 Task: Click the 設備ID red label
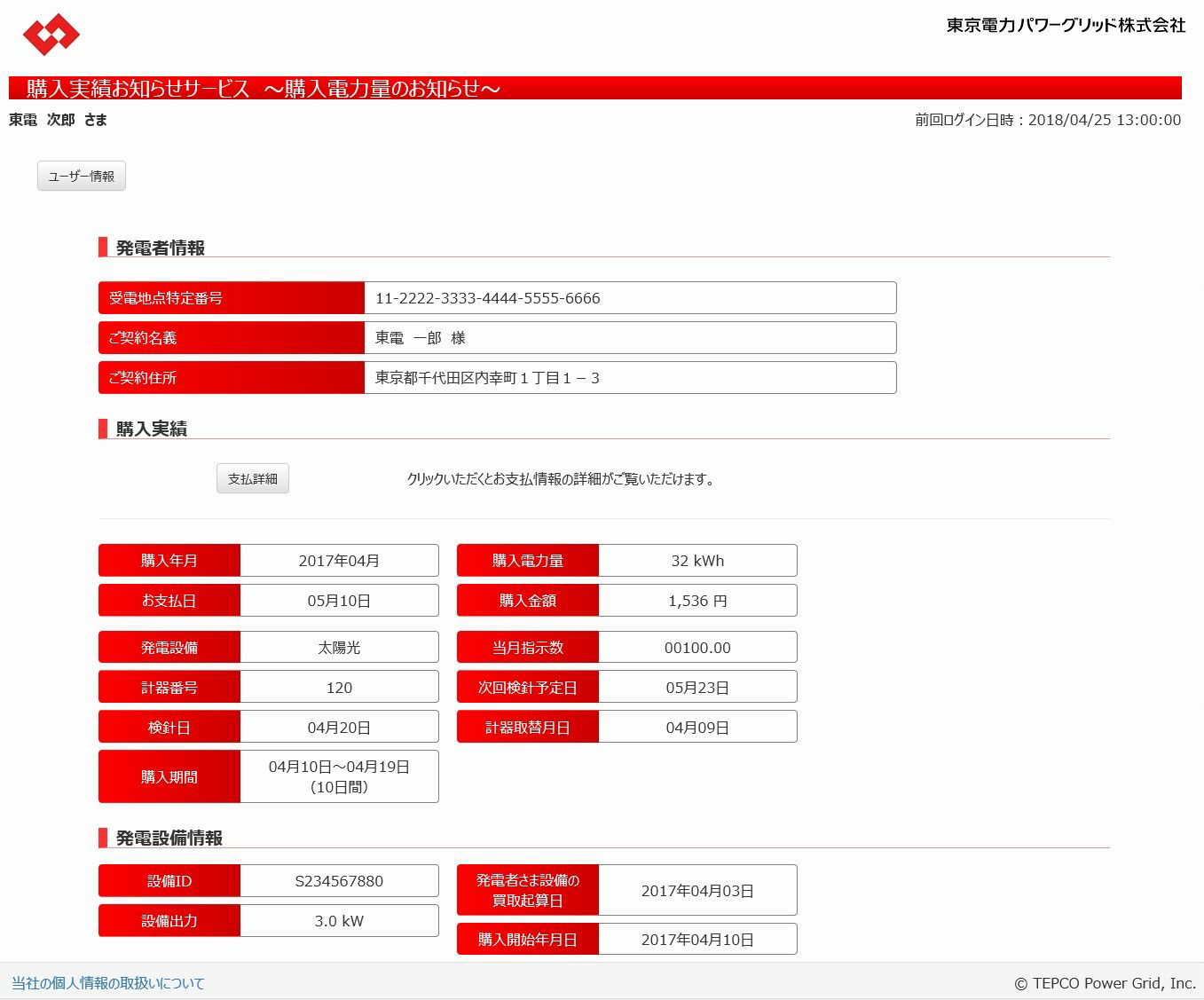pyautogui.click(x=169, y=881)
